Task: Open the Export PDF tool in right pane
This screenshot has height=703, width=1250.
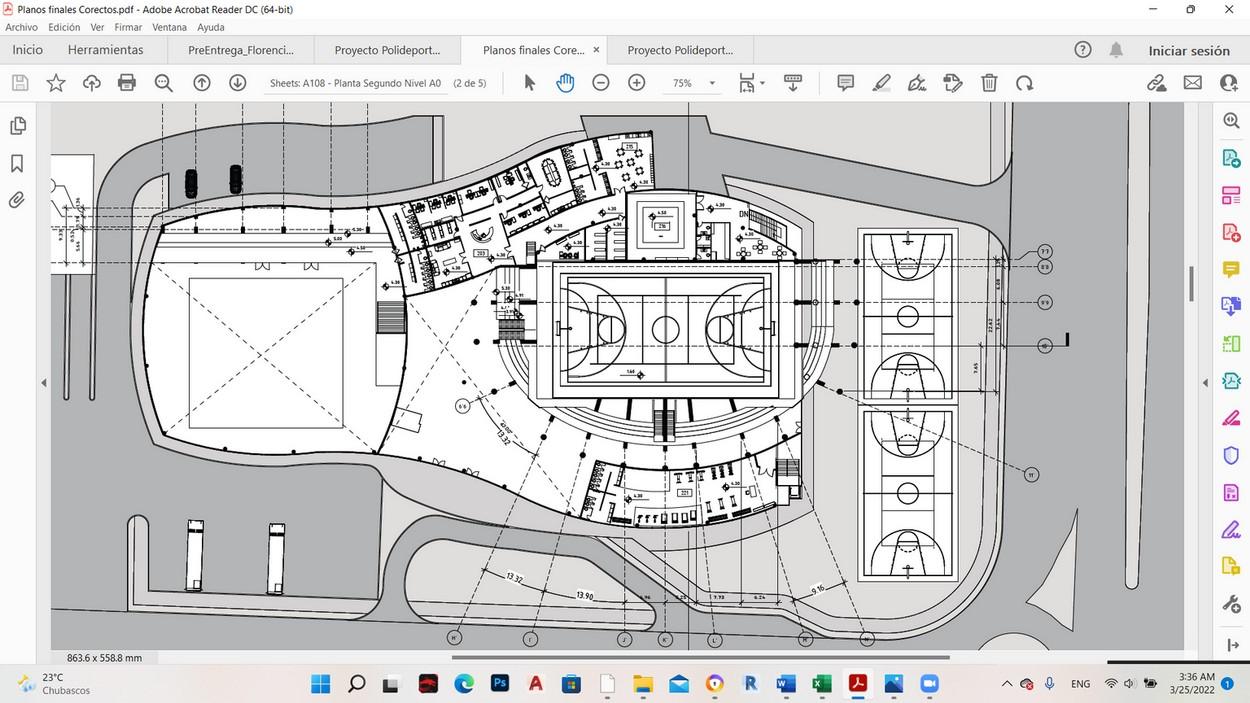Action: coord(1231,158)
